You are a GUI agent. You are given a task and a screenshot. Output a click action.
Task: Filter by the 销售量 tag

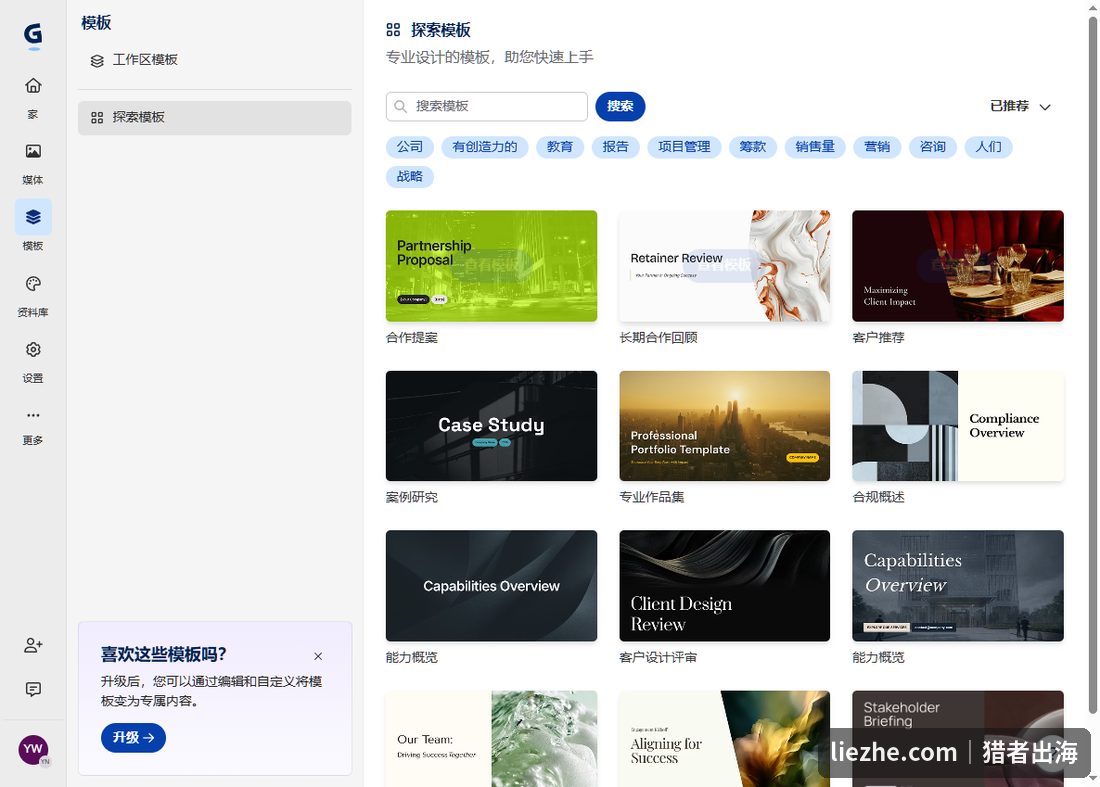coord(815,147)
